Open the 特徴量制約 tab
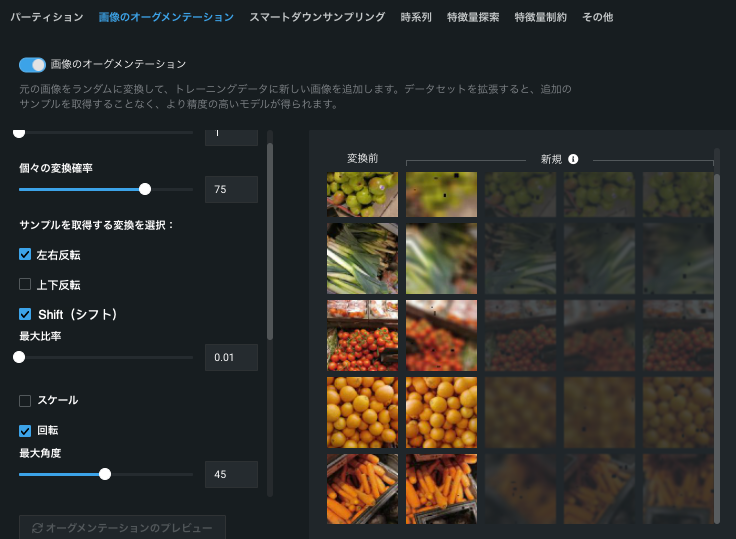Image resolution: width=736 pixels, height=539 pixels. 541,17
